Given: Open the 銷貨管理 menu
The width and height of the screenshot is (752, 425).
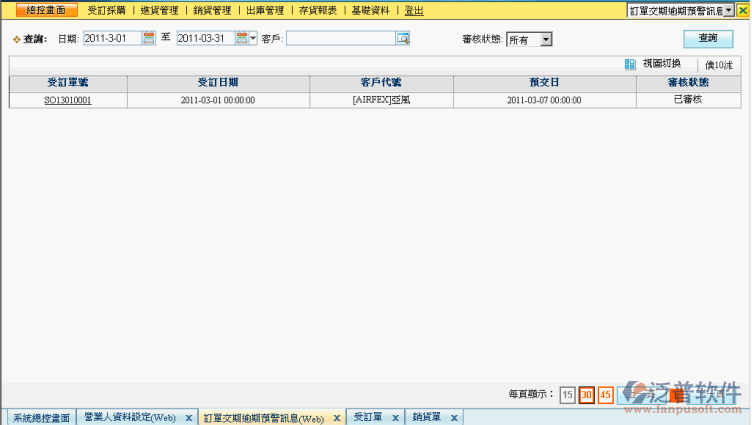Looking at the screenshot, I should pos(212,10).
